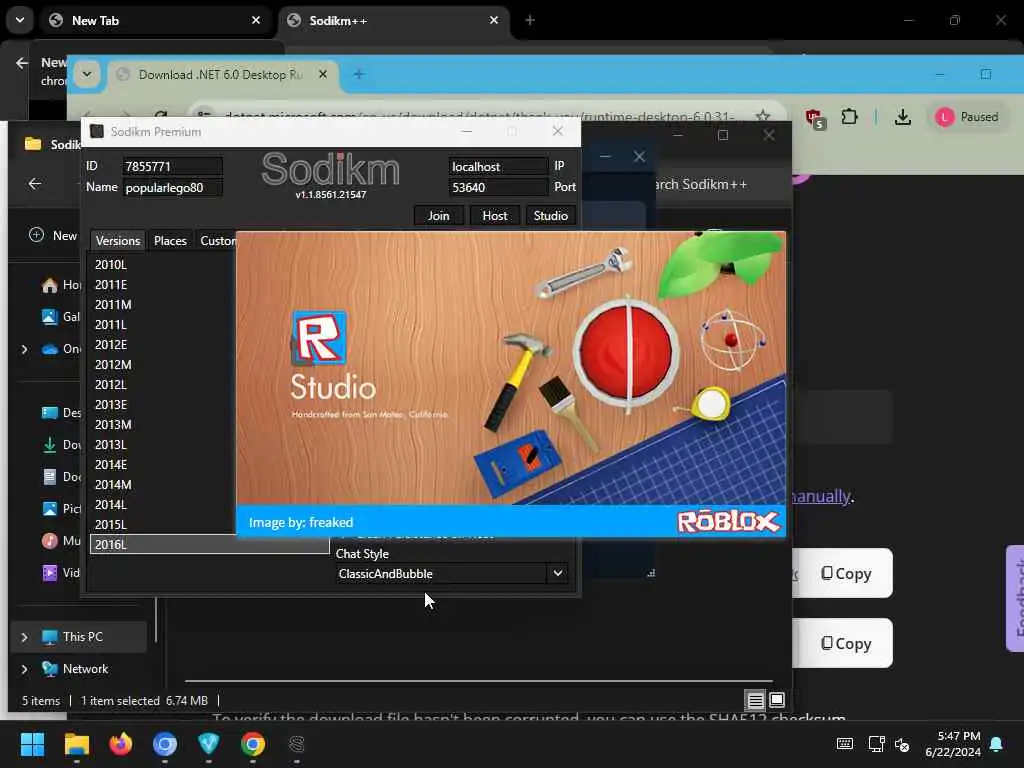Open Documents folder in File Explorer sidebar

point(61,477)
